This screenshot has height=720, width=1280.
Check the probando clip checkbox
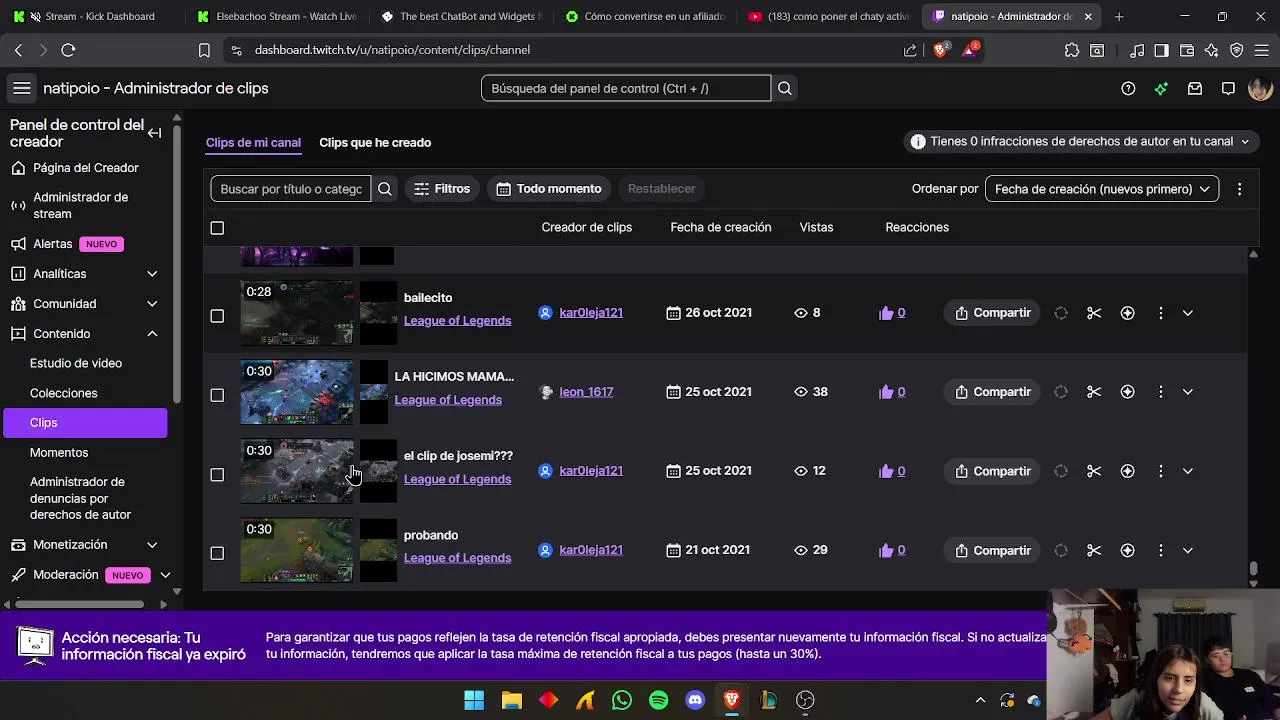217,553
